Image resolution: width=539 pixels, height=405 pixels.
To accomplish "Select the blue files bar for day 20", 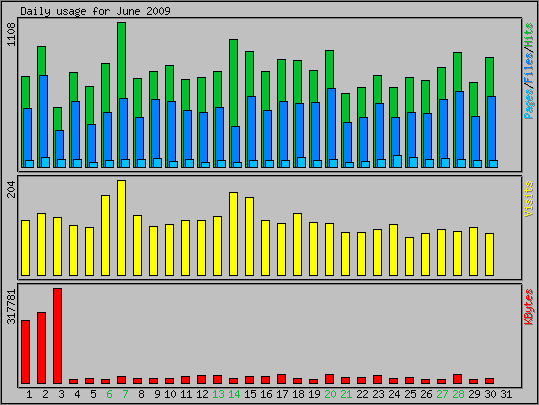I will (x=331, y=124).
